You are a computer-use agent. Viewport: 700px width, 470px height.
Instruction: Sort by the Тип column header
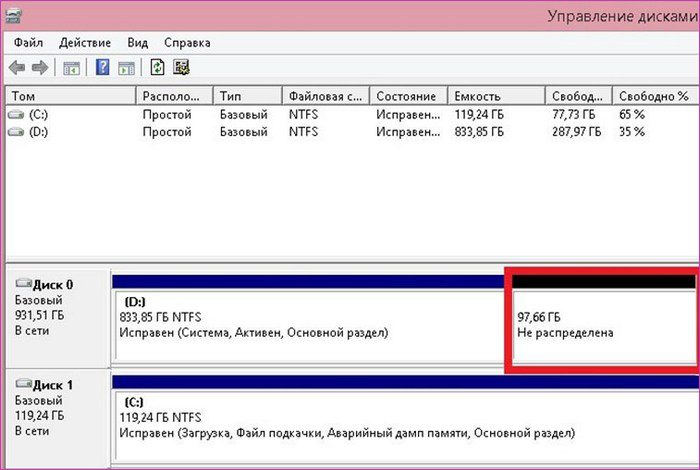(248, 96)
